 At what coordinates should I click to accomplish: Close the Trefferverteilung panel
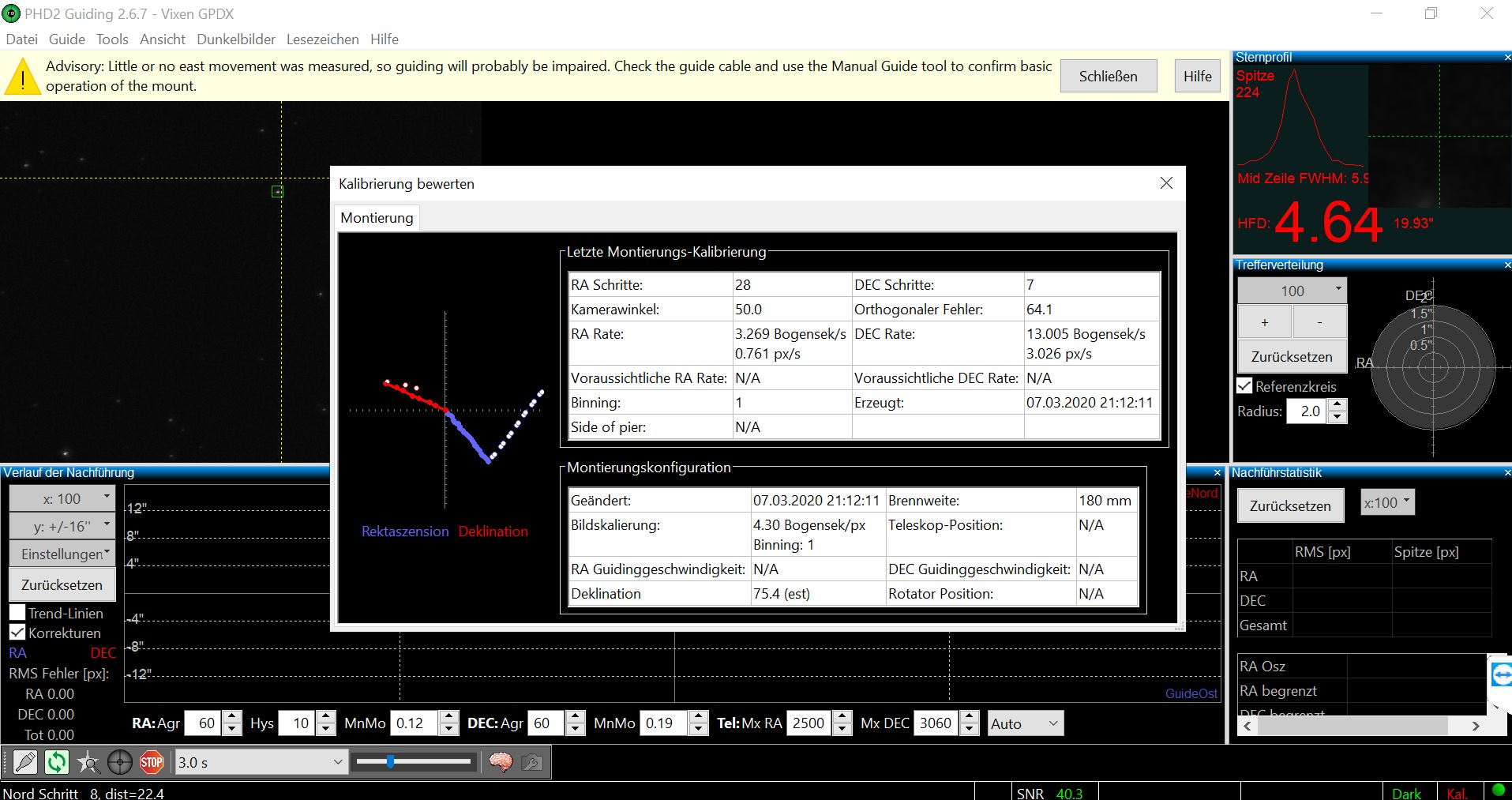[1506, 265]
